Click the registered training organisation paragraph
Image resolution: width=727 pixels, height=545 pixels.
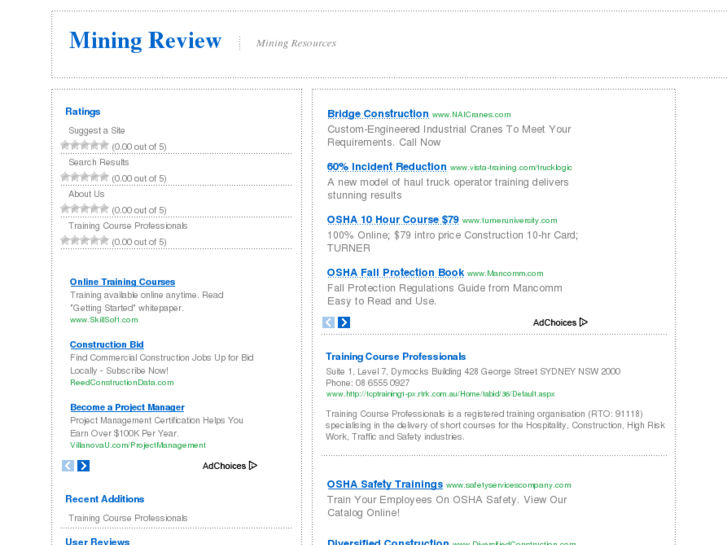click(x=495, y=425)
